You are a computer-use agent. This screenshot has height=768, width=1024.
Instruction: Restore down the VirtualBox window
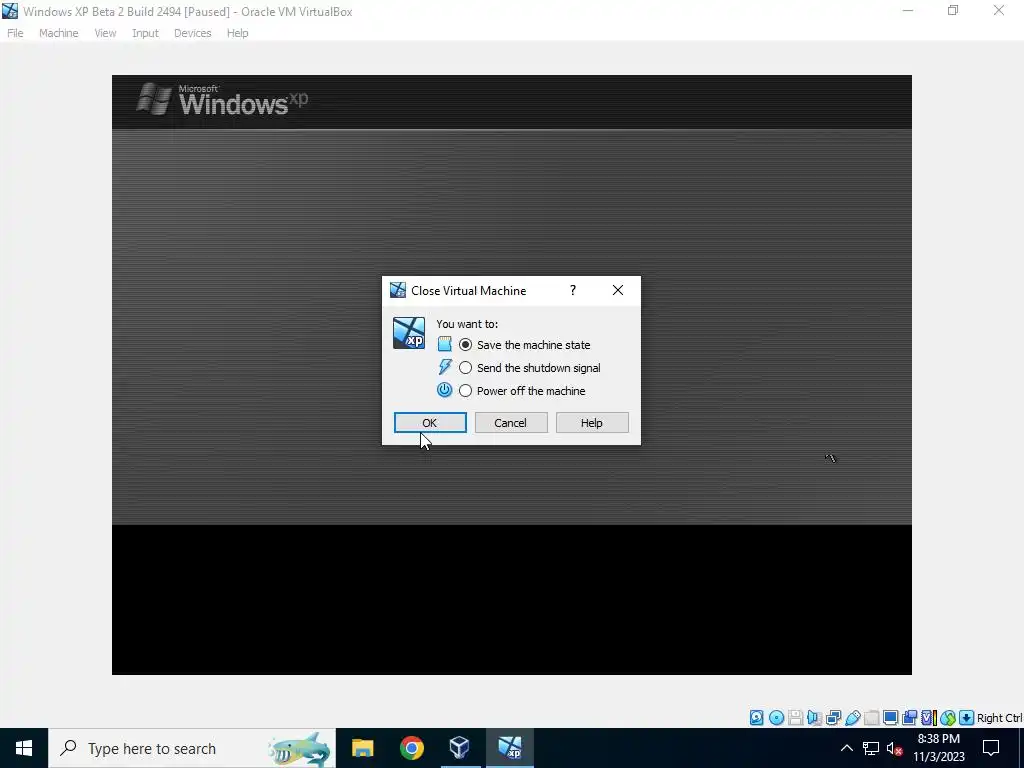pos(953,10)
